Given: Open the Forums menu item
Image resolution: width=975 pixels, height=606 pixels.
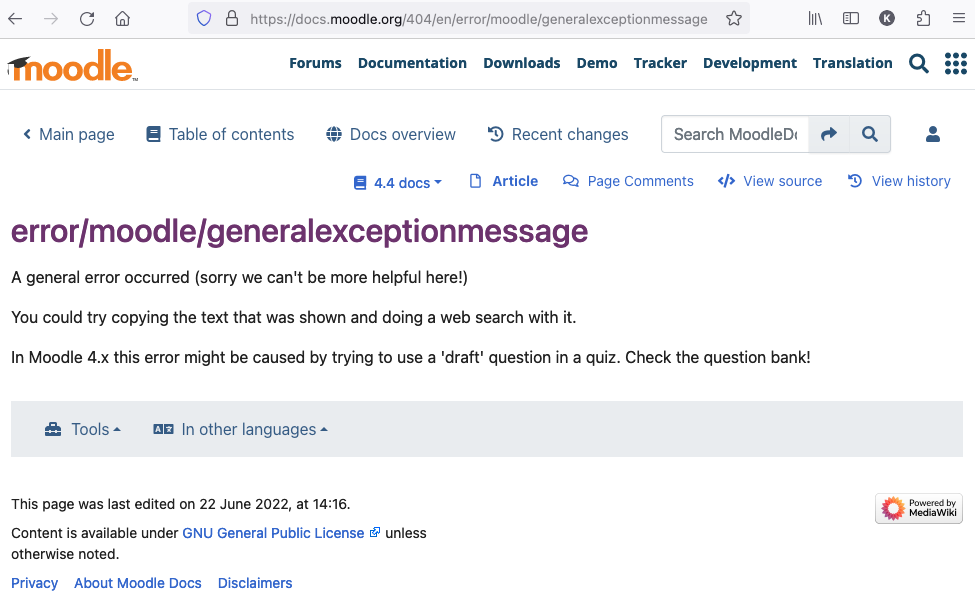Looking at the screenshot, I should click(315, 63).
